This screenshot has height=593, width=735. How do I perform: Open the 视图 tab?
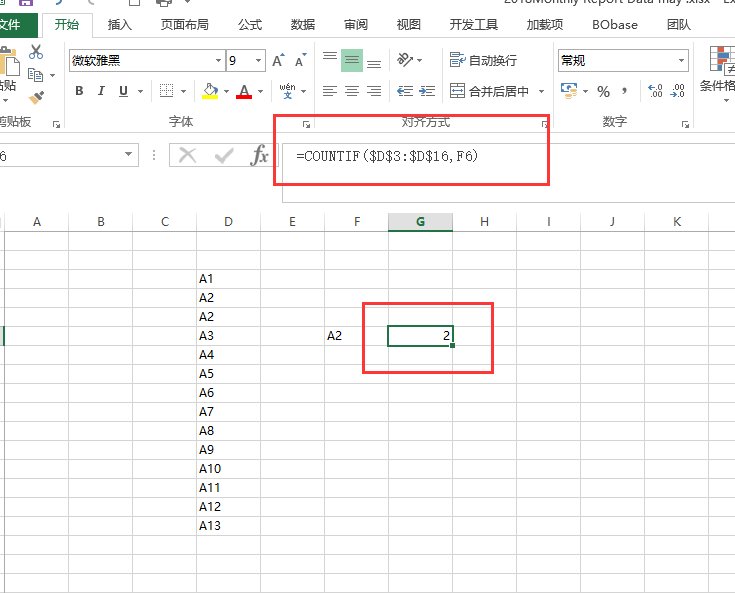(x=408, y=25)
